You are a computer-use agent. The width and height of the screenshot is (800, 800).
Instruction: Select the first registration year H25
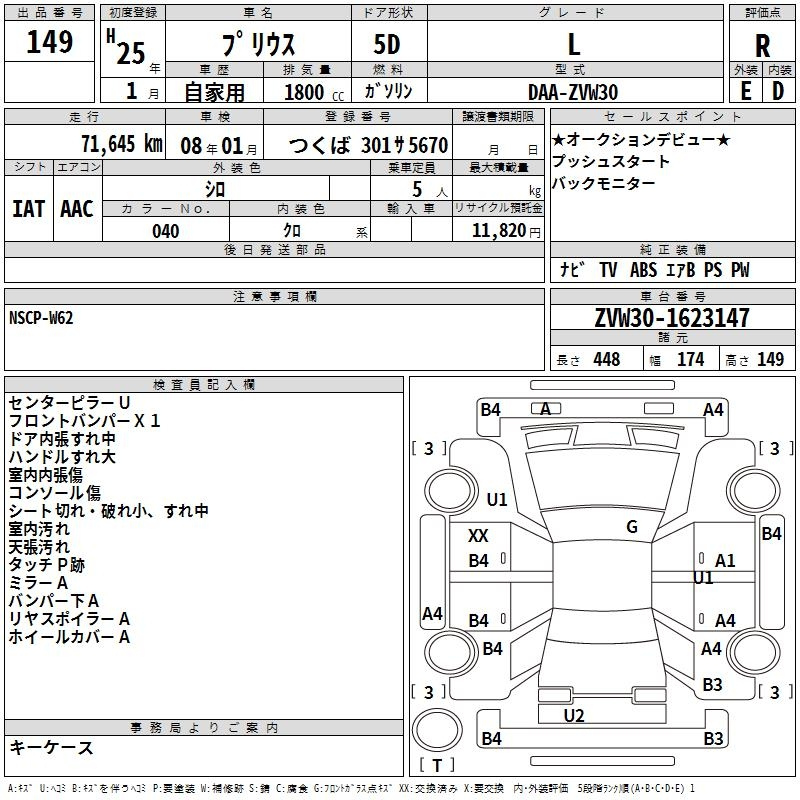tap(126, 47)
